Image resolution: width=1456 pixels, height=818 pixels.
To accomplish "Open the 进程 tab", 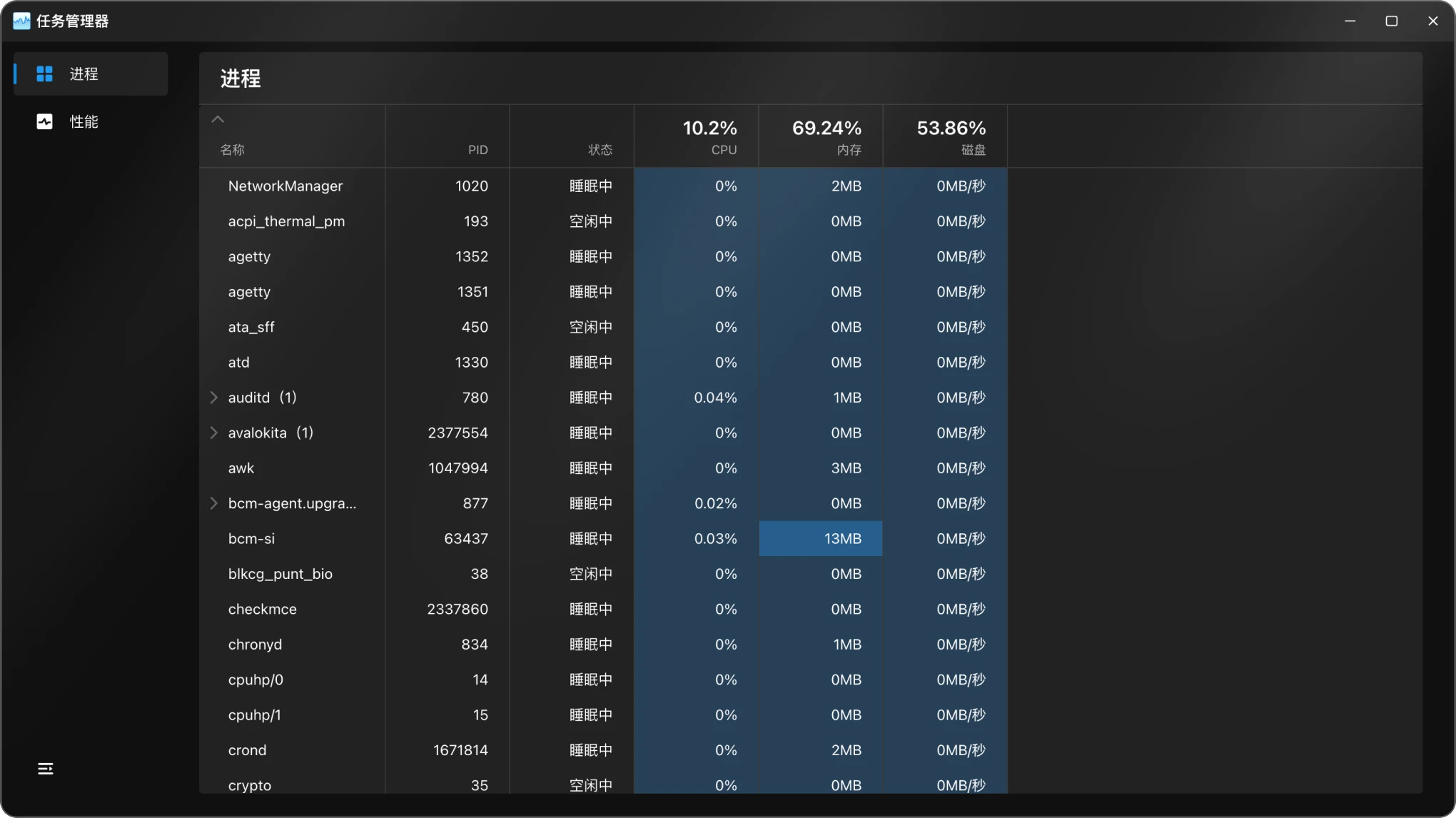I will [x=84, y=74].
